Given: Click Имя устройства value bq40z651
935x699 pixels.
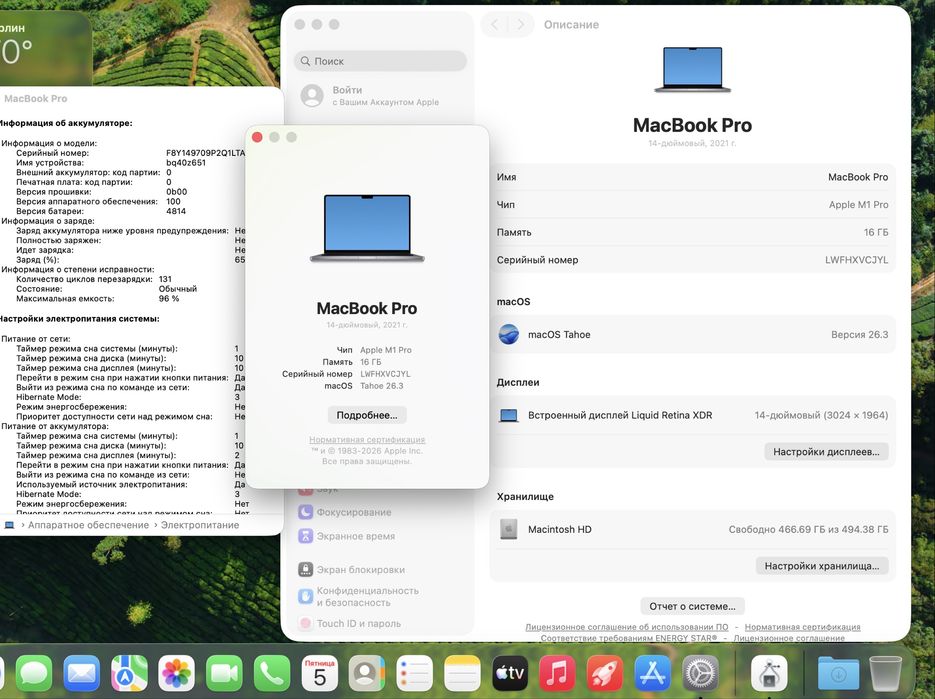Looking at the screenshot, I should (185, 162).
